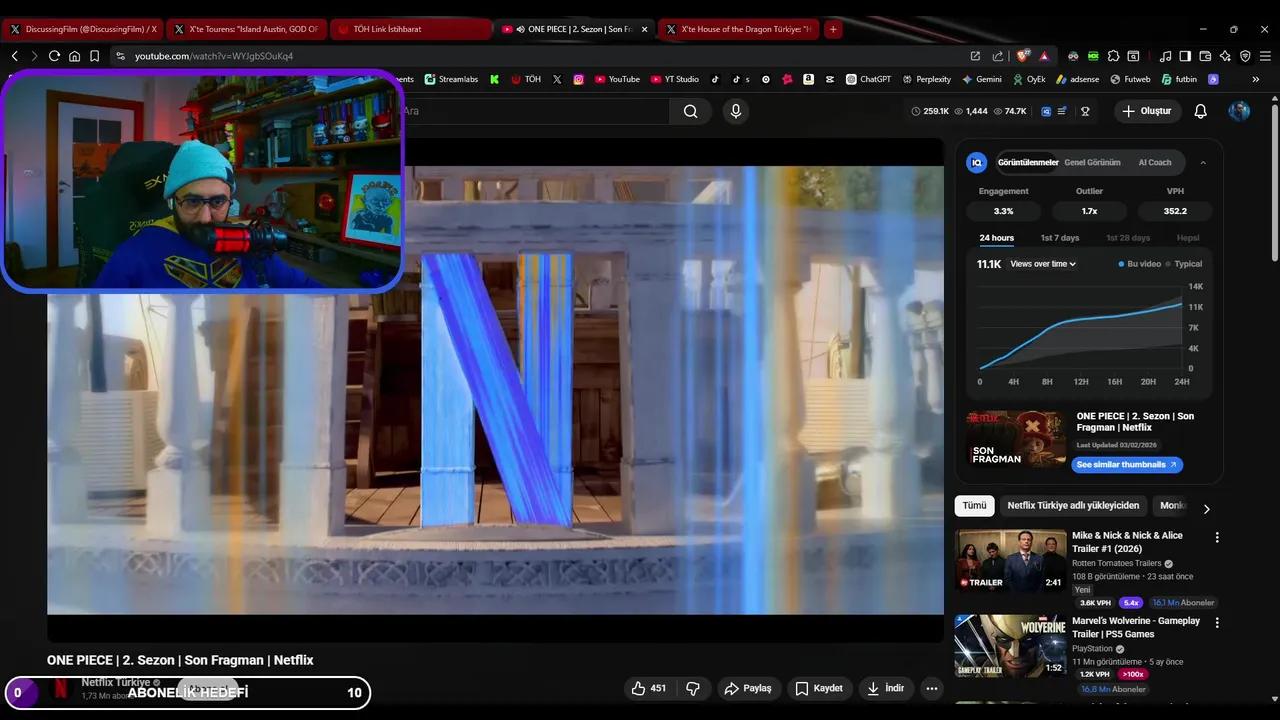Click the share page icon in address bar

pyautogui.click(x=997, y=56)
